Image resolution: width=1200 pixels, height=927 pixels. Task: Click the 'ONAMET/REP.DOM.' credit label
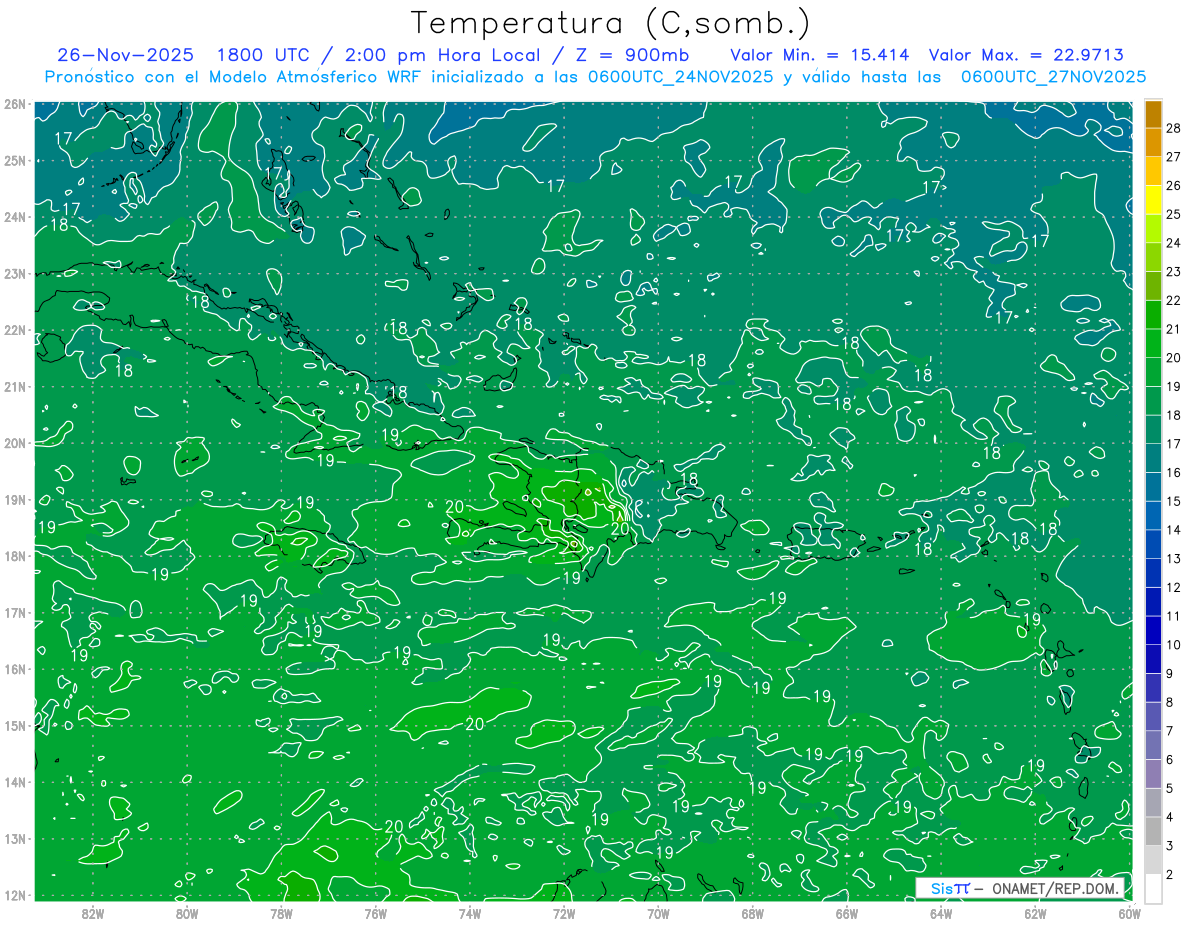(x=1056, y=888)
